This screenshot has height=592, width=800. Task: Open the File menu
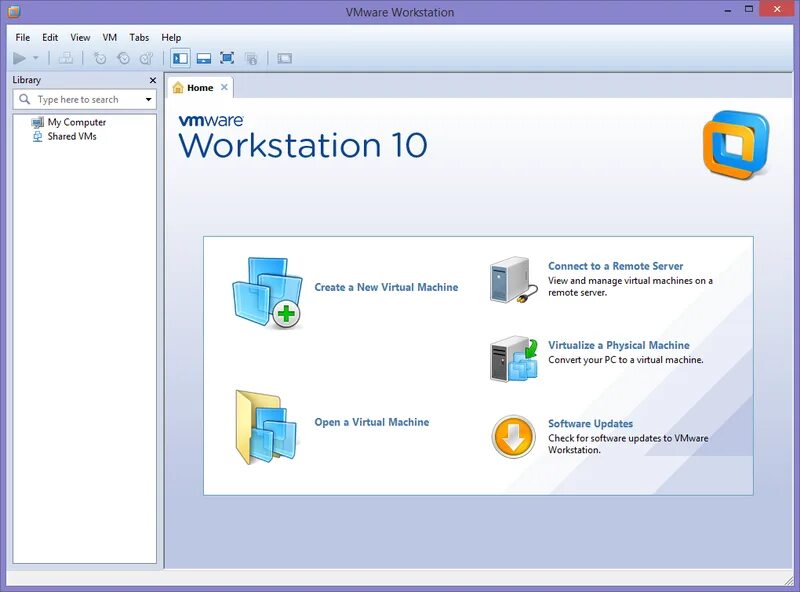(x=22, y=37)
